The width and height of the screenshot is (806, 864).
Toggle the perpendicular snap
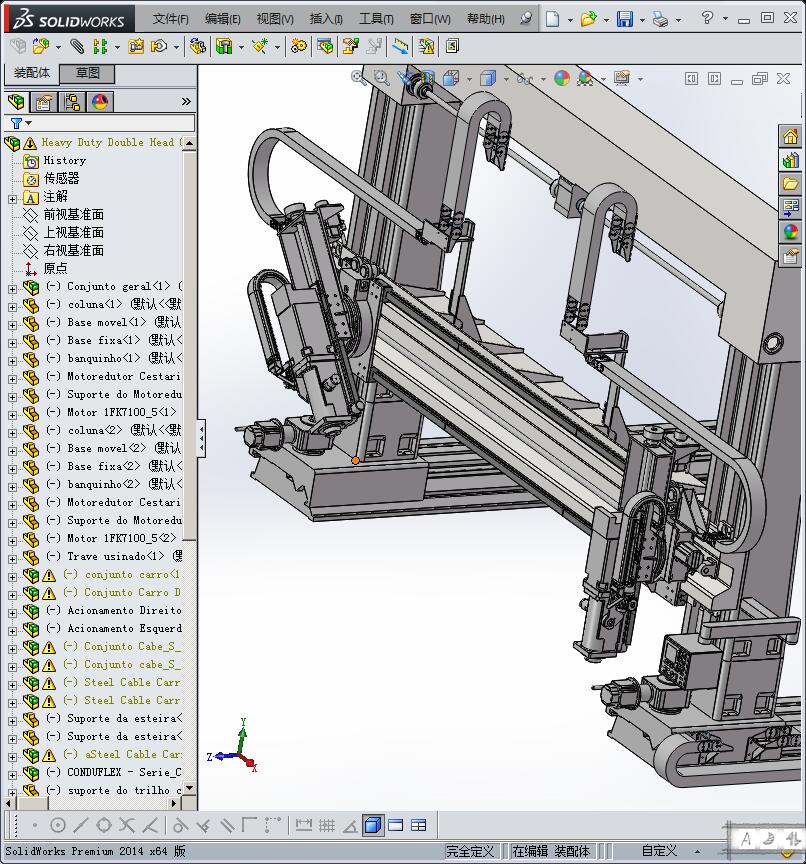pos(203,825)
